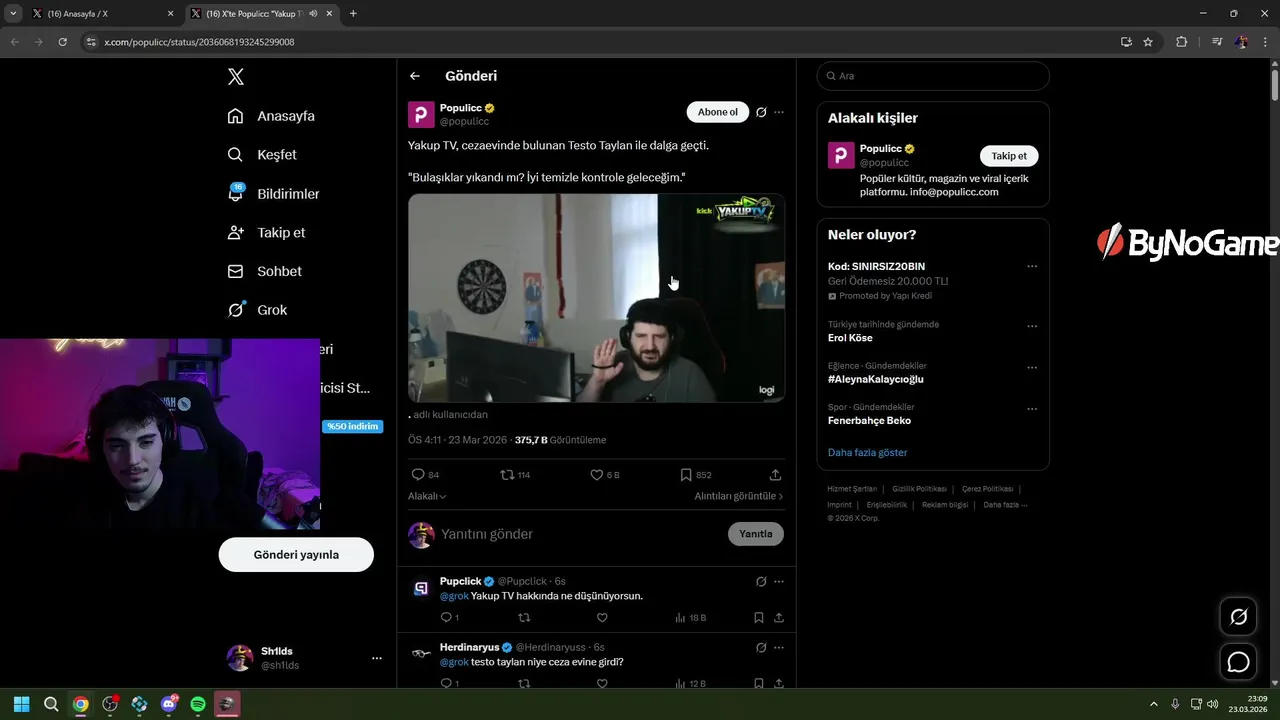Open Alıntıları görüntüle link

pyautogui.click(x=739, y=496)
